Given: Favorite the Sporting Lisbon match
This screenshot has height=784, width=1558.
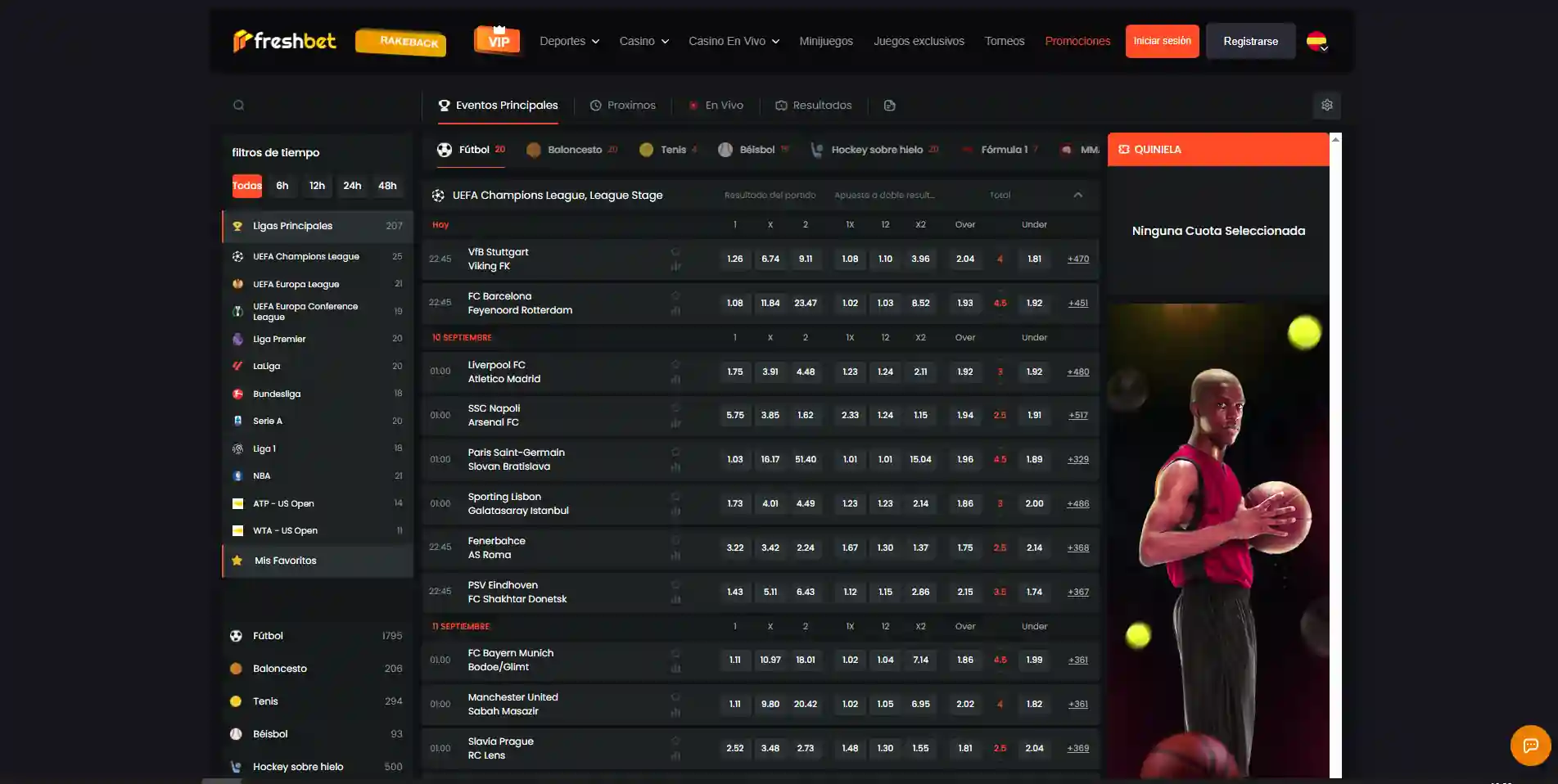Looking at the screenshot, I should (675, 496).
